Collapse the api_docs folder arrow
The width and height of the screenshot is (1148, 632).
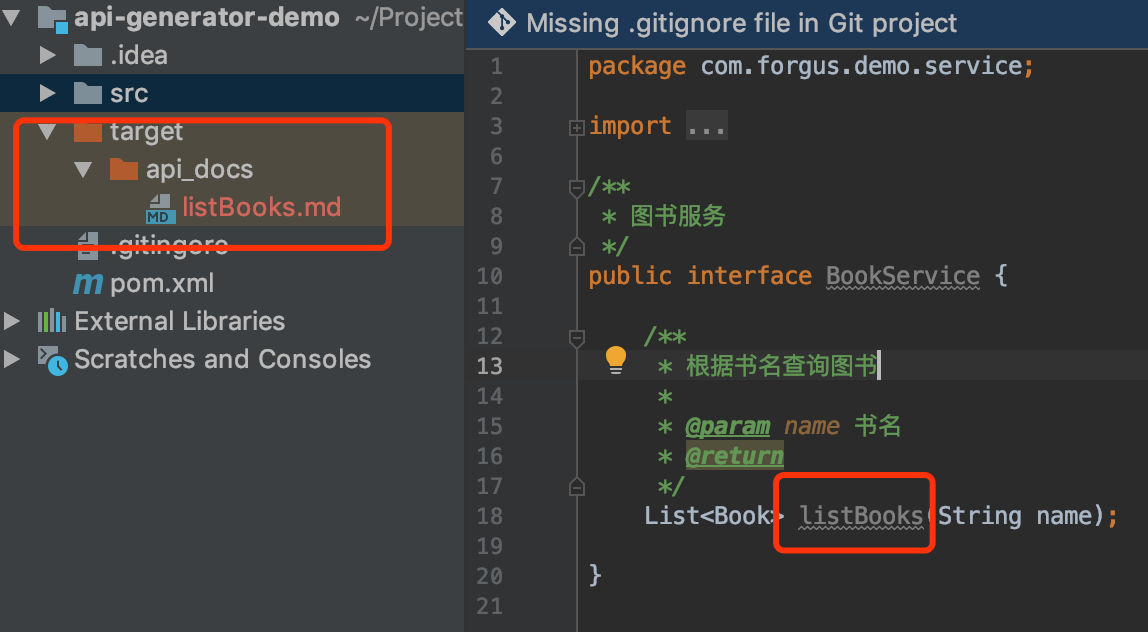[x=83, y=170]
